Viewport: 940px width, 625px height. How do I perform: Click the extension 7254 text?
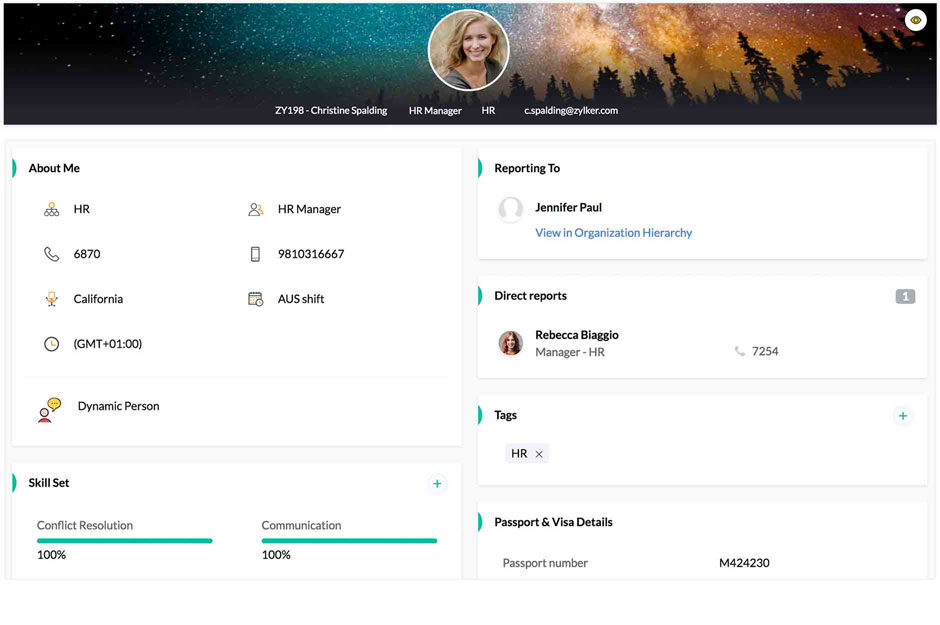tap(765, 351)
